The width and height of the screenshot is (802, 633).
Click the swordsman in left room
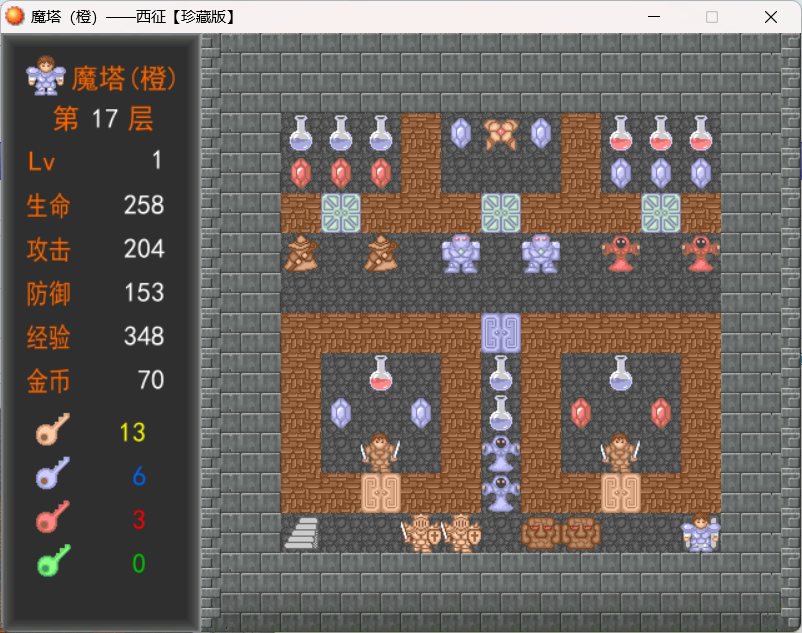tap(381, 453)
